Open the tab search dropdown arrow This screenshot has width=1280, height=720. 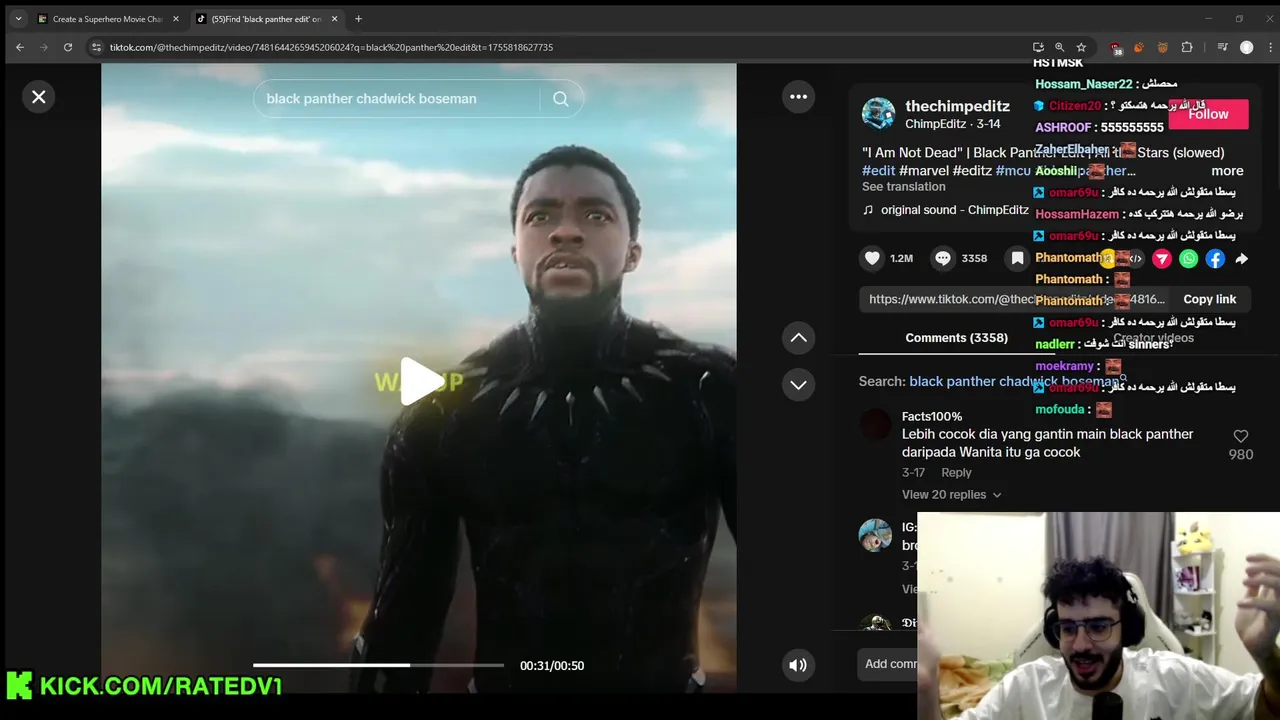pos(18,19)
